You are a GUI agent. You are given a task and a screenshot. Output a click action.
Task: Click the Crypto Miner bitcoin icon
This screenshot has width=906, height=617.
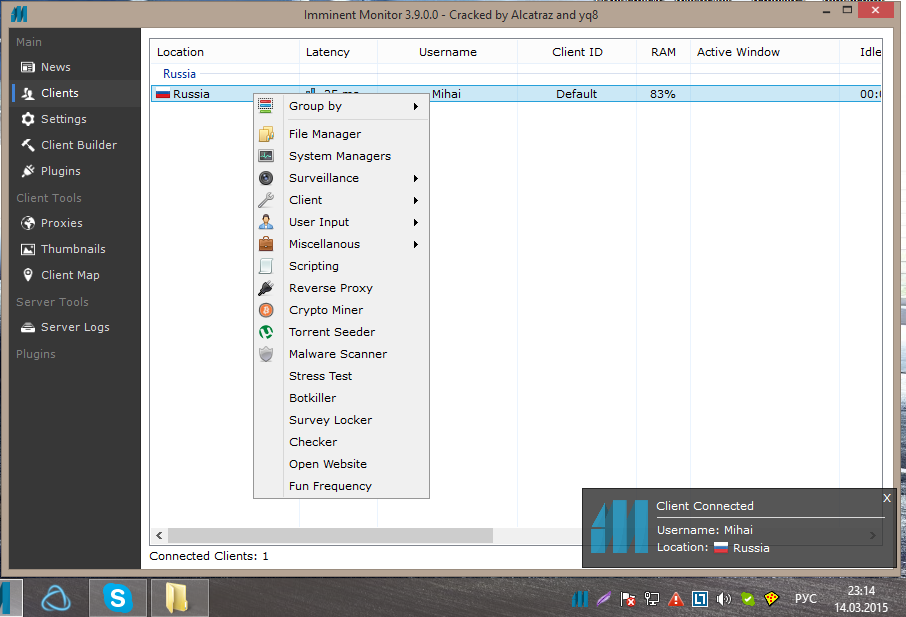(x=266, y=310)
